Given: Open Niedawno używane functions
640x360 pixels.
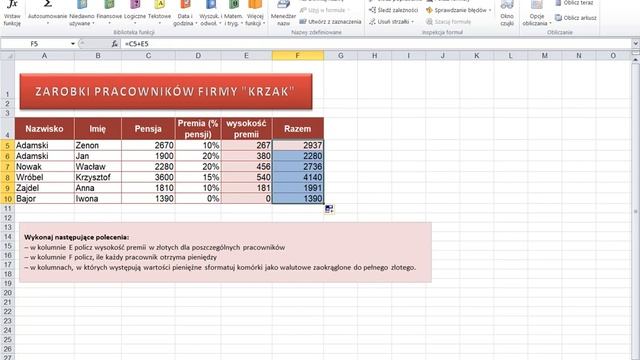Looking at the screenshot, I should point(82,13).
